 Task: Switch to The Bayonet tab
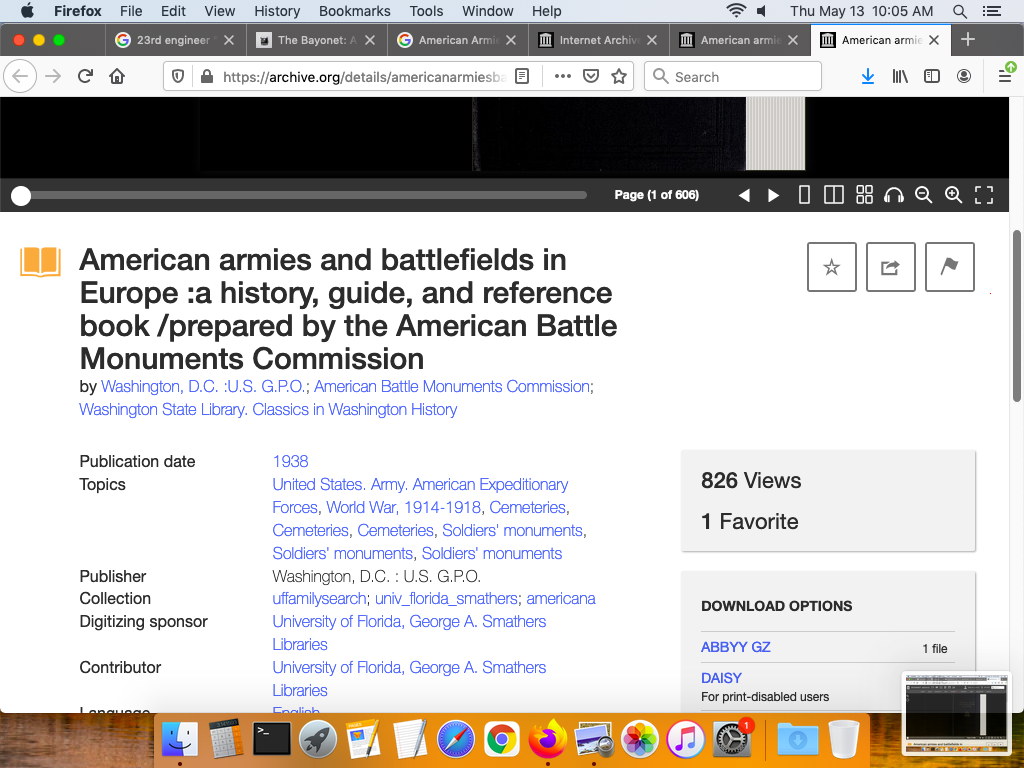(313, 40)
